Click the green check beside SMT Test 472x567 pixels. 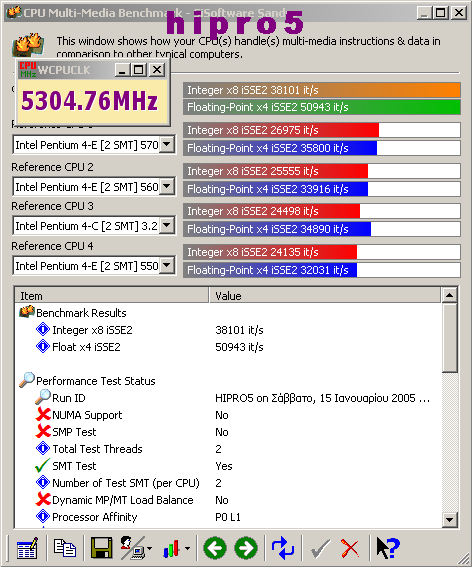[42, 465]
